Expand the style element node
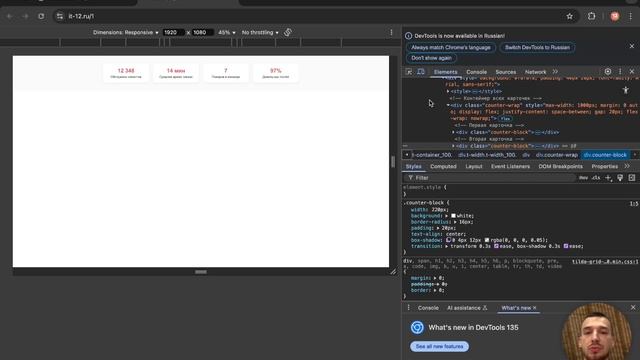This screenshot has height=360, width=640. pos(448,91)
